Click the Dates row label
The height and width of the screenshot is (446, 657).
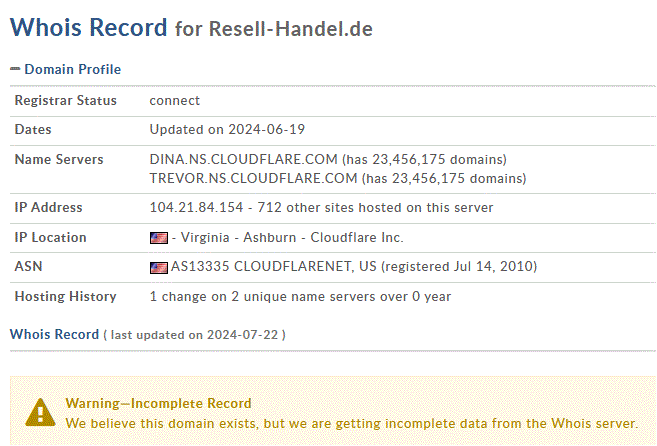point(33,130)
